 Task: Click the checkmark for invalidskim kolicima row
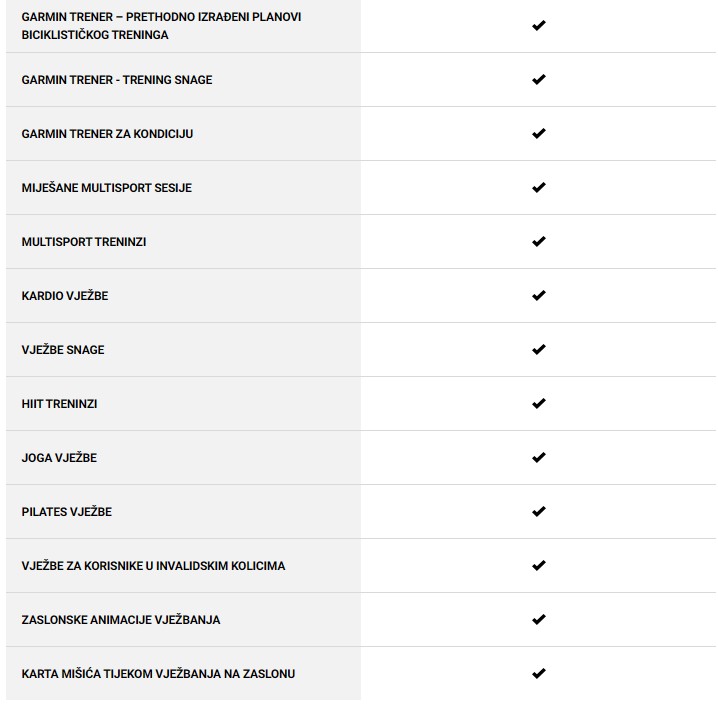[x=538, y=566]
